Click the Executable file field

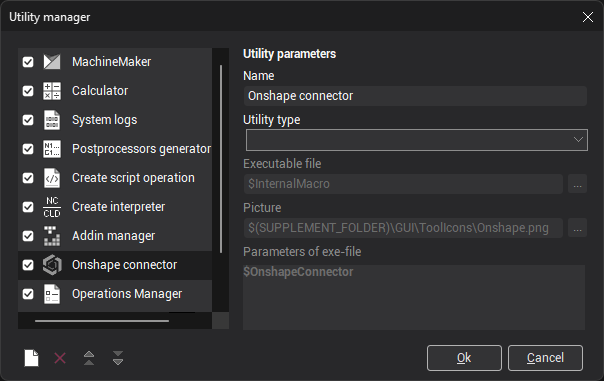tap(403, 184)
